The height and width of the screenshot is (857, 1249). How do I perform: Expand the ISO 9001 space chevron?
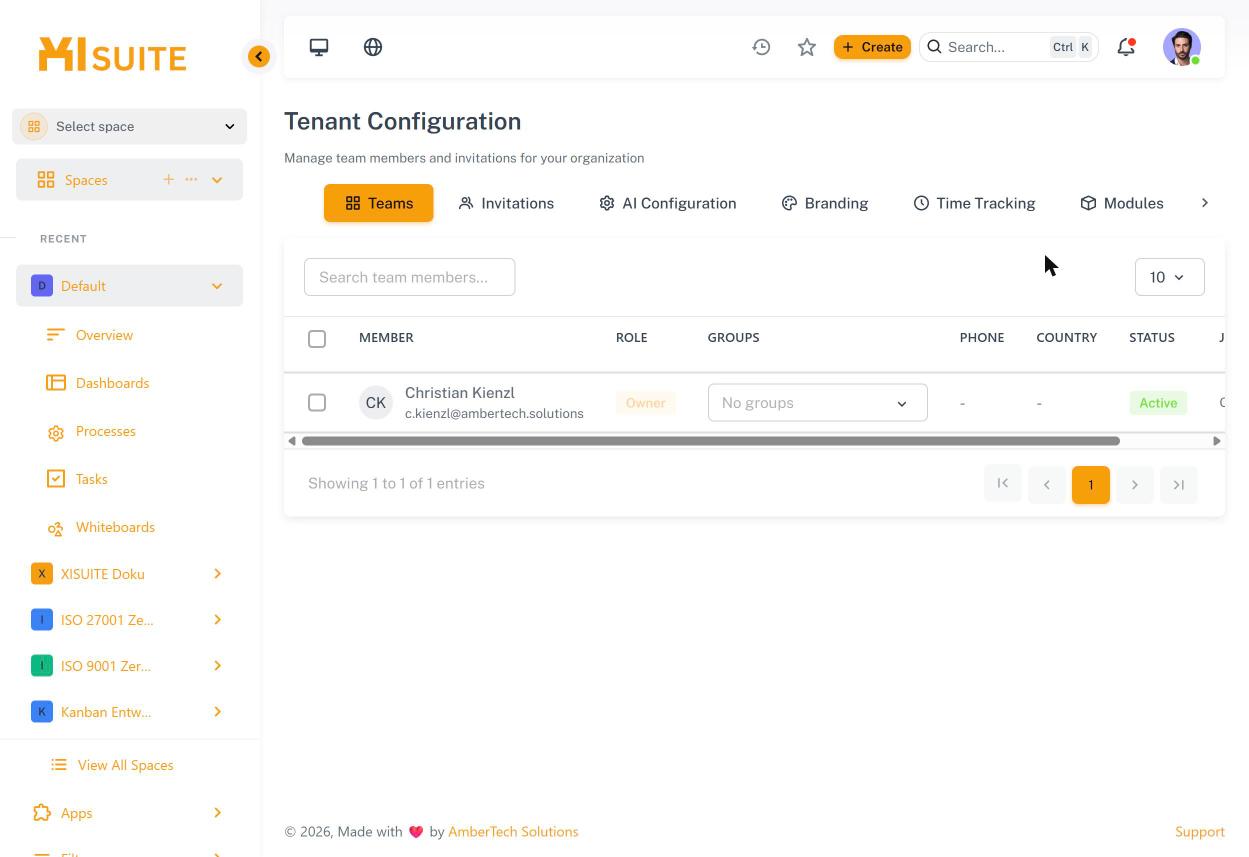(x=217, y=666)
